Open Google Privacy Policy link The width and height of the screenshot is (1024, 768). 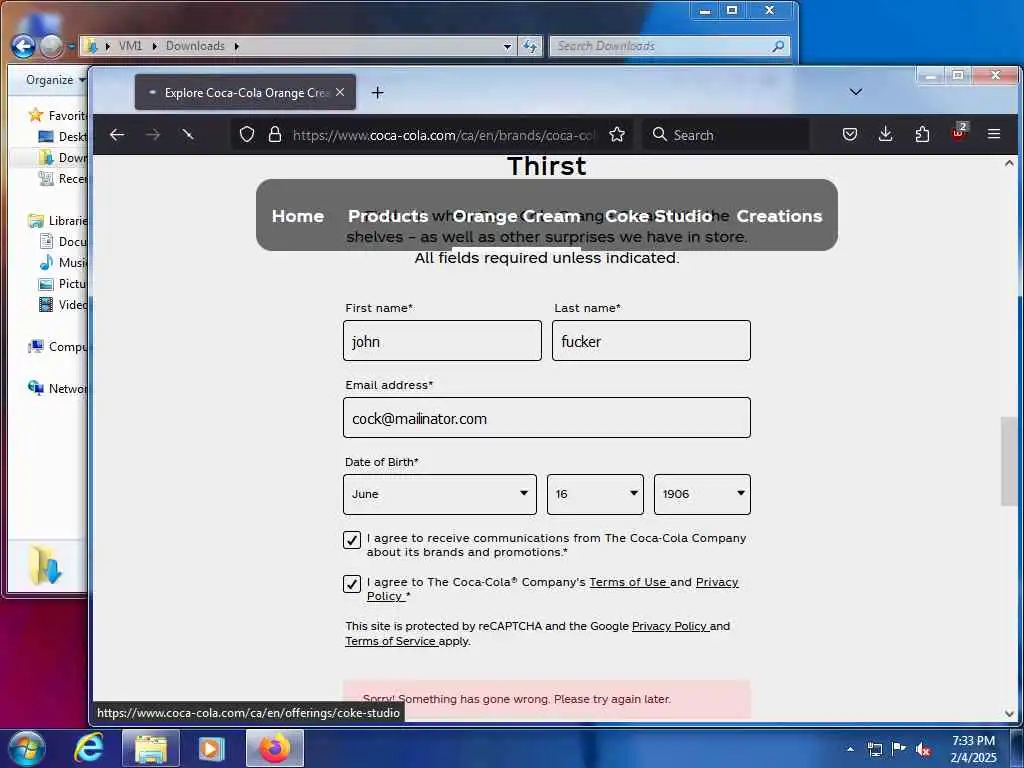(x=669, y=626)
